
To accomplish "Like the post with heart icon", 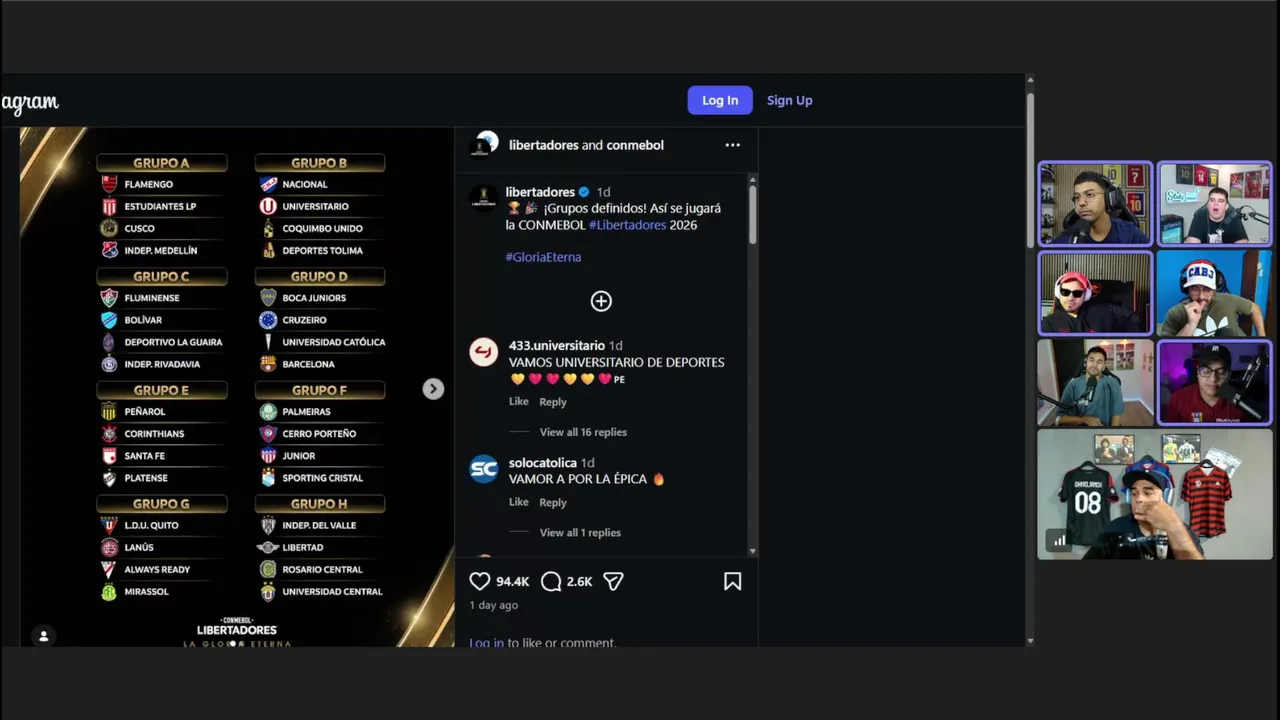I will coord(480,581).
